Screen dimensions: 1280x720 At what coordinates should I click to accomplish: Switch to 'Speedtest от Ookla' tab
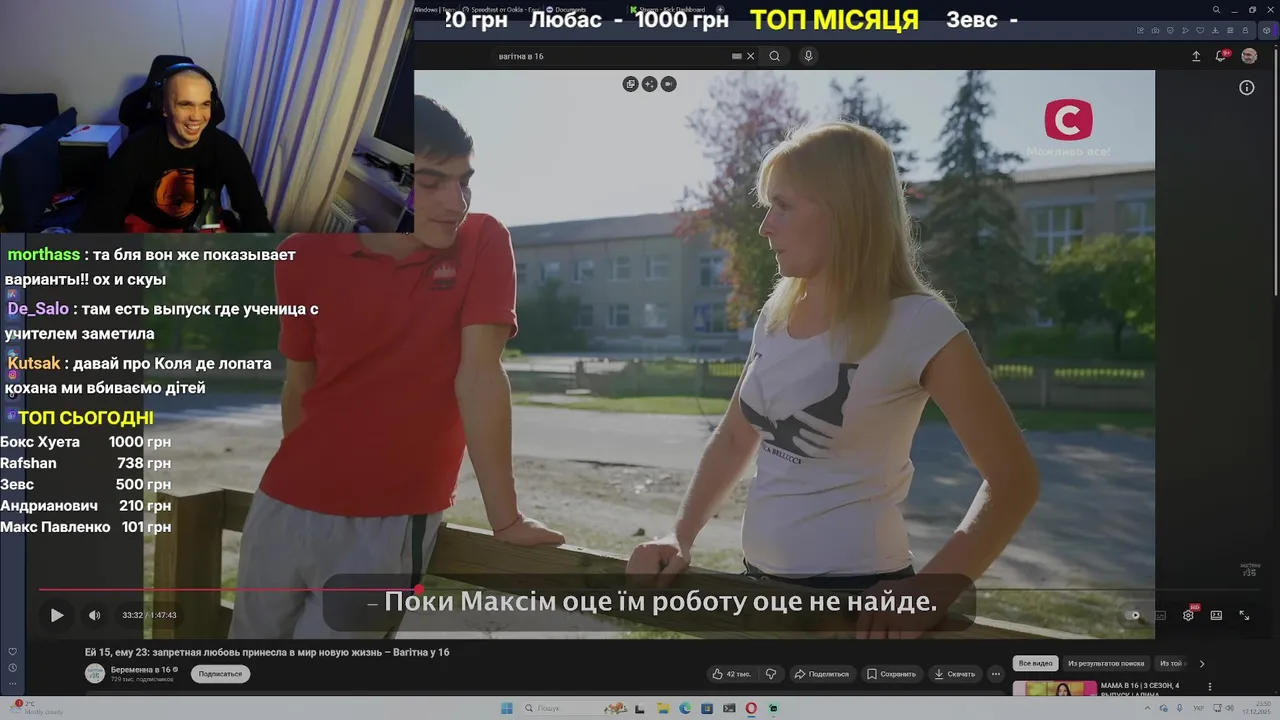(500, 10)
